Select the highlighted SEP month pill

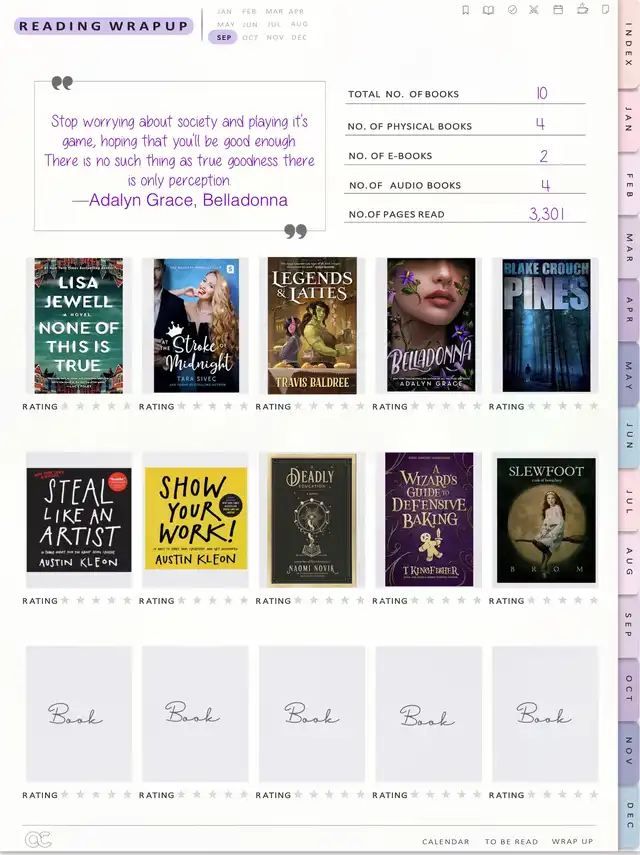point(223,38)
